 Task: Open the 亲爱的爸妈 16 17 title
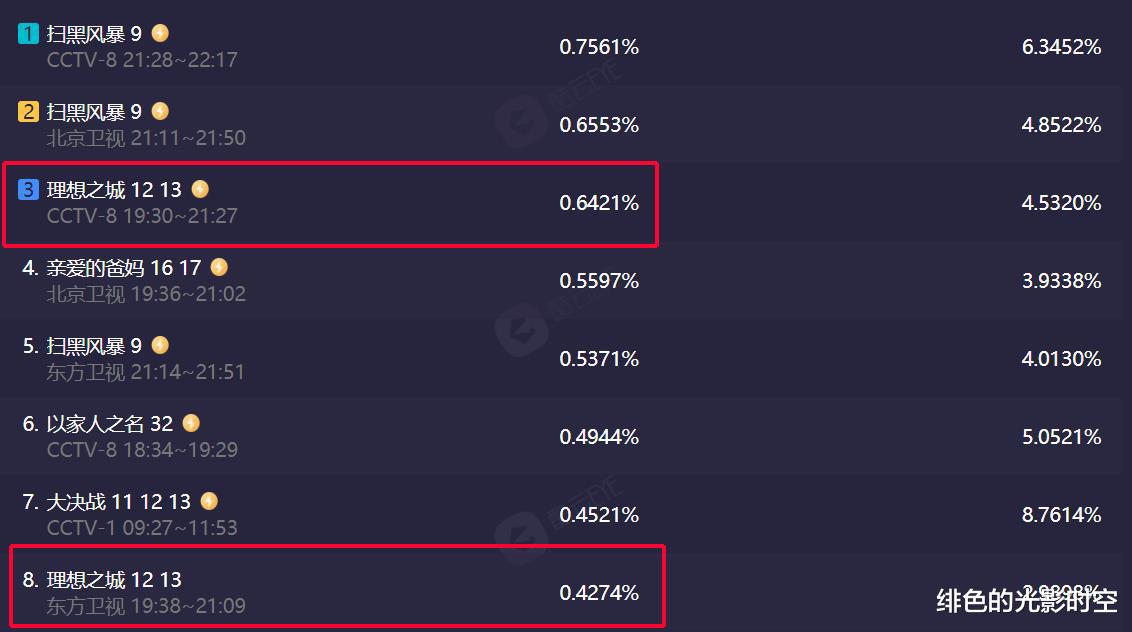click(124, 268)
